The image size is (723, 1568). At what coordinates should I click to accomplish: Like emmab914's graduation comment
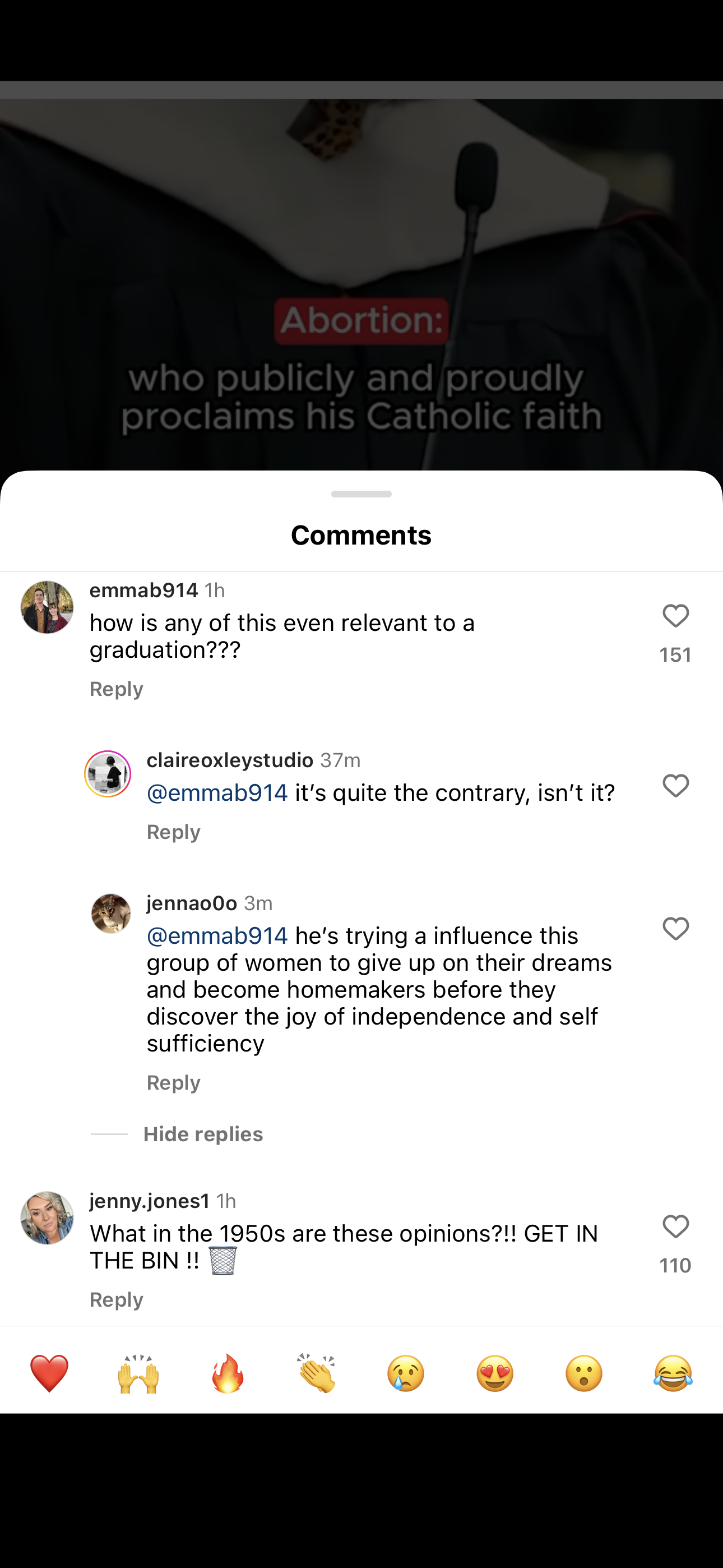pos(675,616)
